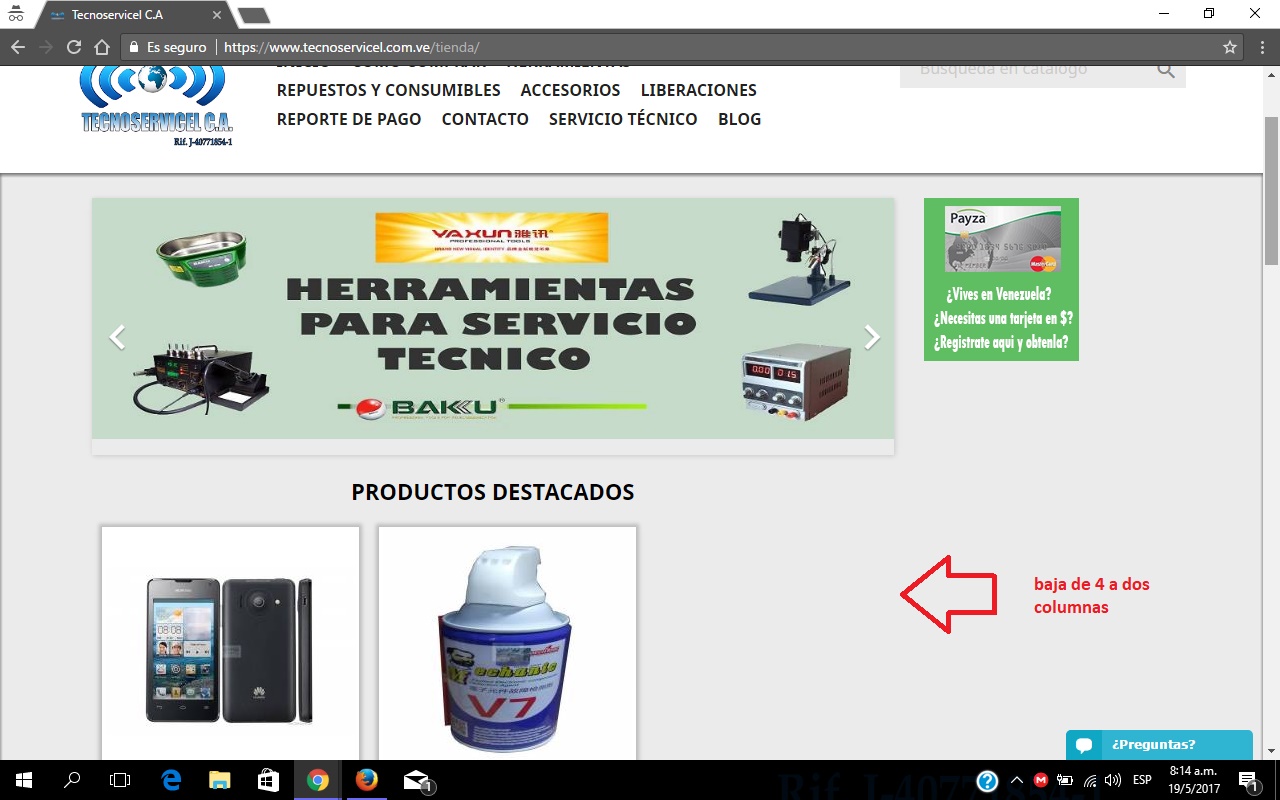Click the Chrome icon on the taskbar
Screen dimensions: 1280x800
click(318, 781)
